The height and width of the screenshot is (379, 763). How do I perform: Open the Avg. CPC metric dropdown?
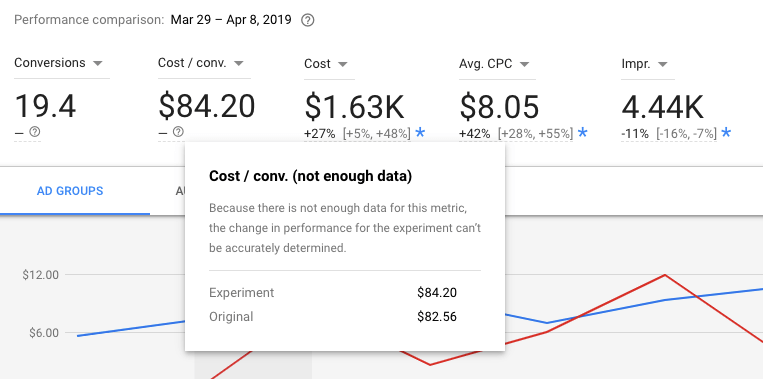(494, 64)
